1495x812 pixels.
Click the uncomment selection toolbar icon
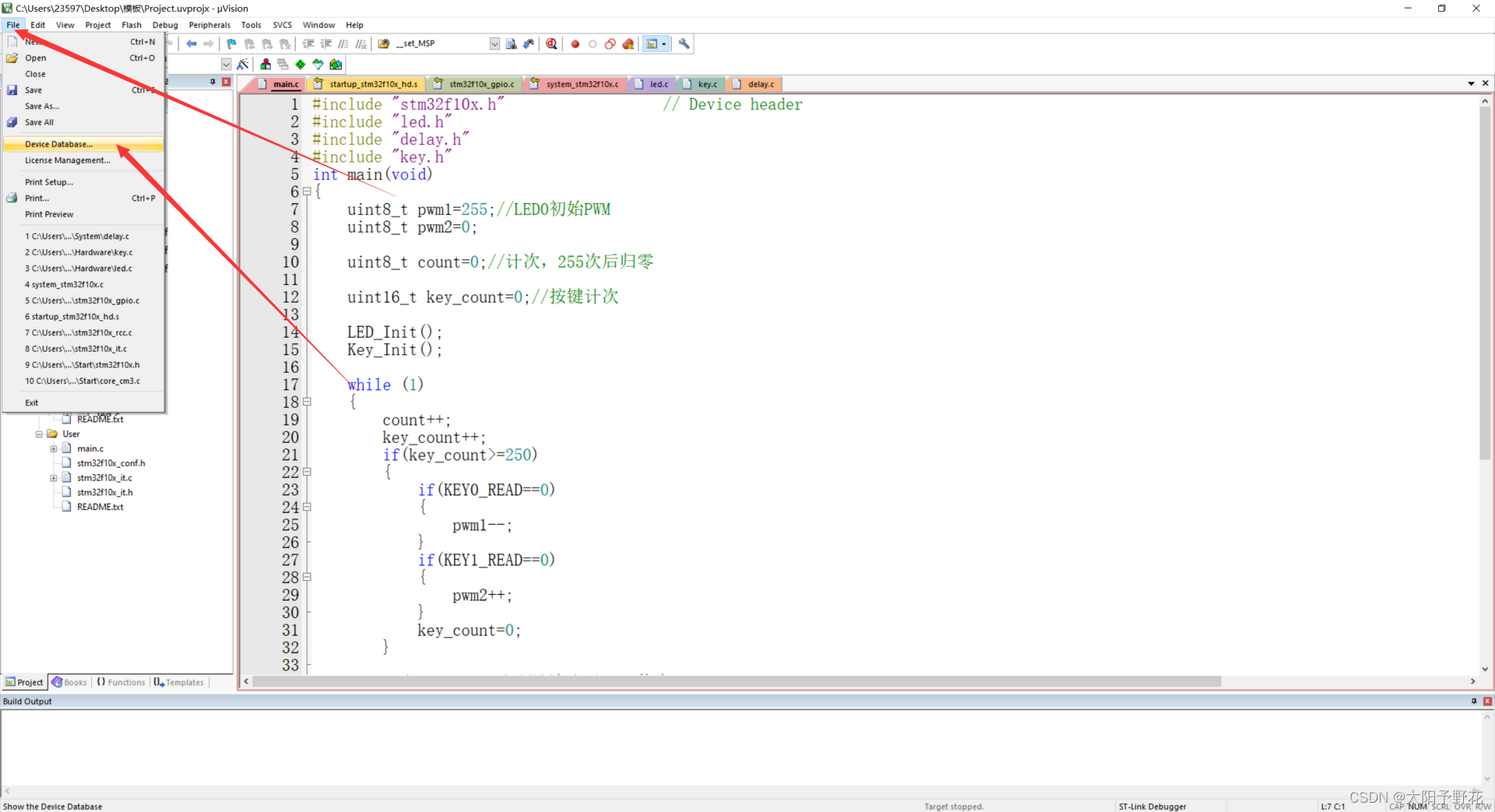pyautogui.click(x=361, y=44)
